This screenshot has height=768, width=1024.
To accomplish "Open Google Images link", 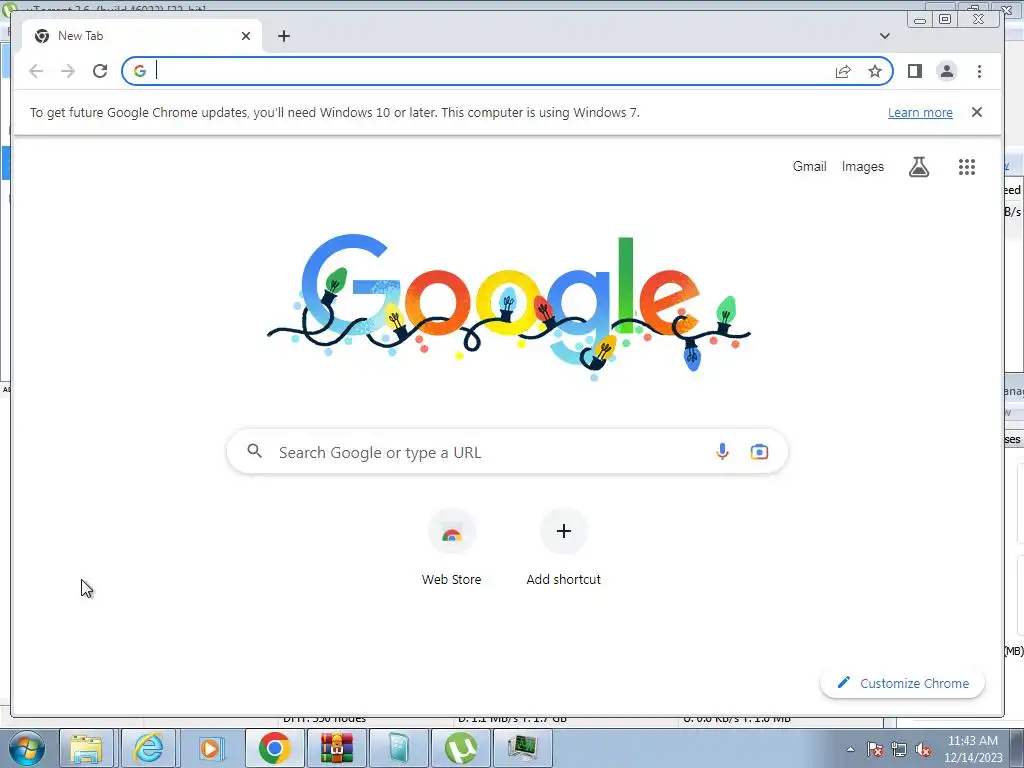I will coord(863,167).
